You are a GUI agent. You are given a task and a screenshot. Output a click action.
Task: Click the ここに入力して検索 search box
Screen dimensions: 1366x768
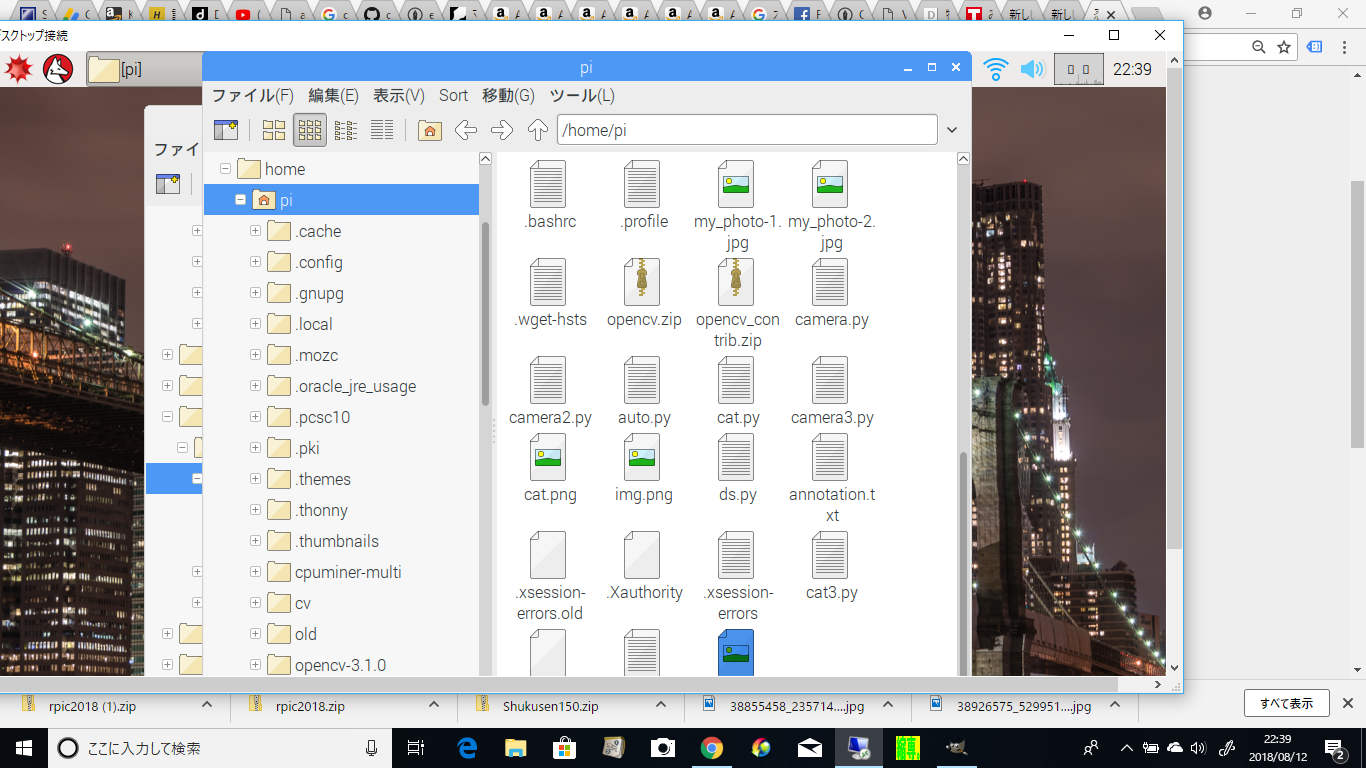[218, 748]
